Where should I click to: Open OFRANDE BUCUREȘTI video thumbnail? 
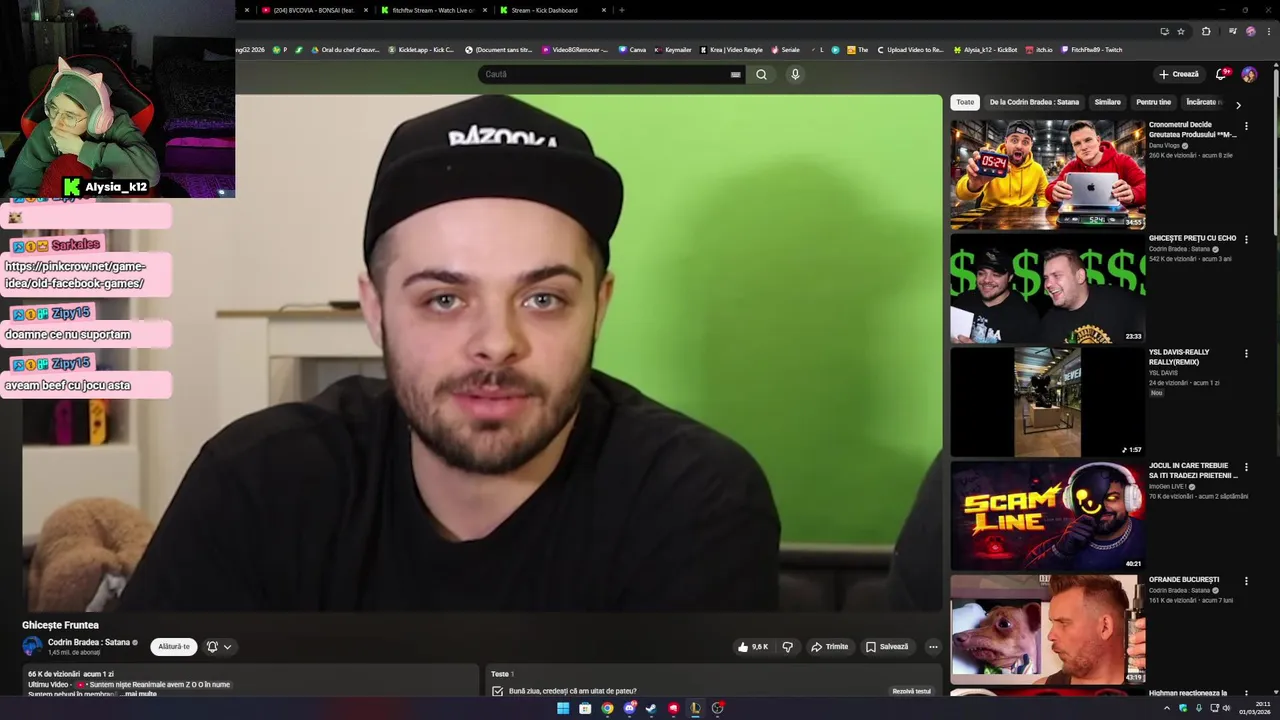tap(1047, 629)
